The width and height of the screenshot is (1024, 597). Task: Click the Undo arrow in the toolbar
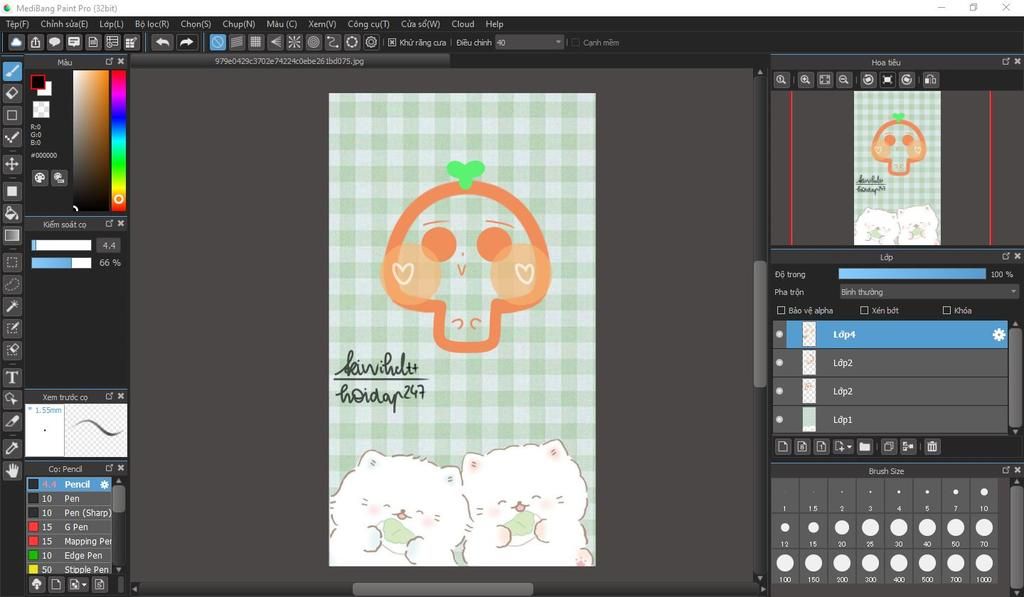[x=162, y=42]
